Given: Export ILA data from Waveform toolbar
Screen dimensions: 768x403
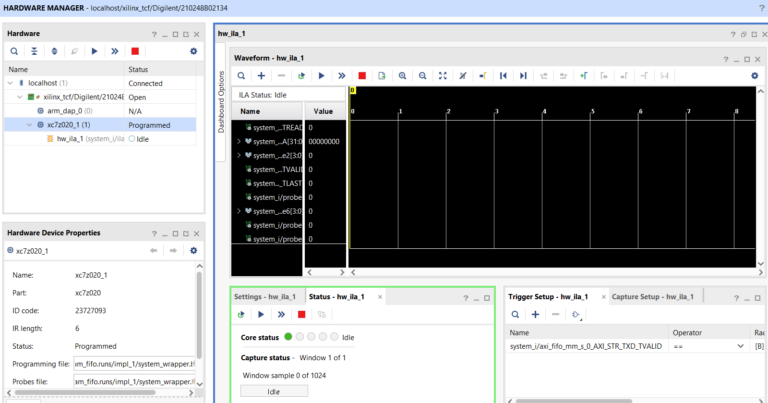Looking at the screenshot, I should click(382, 76).
